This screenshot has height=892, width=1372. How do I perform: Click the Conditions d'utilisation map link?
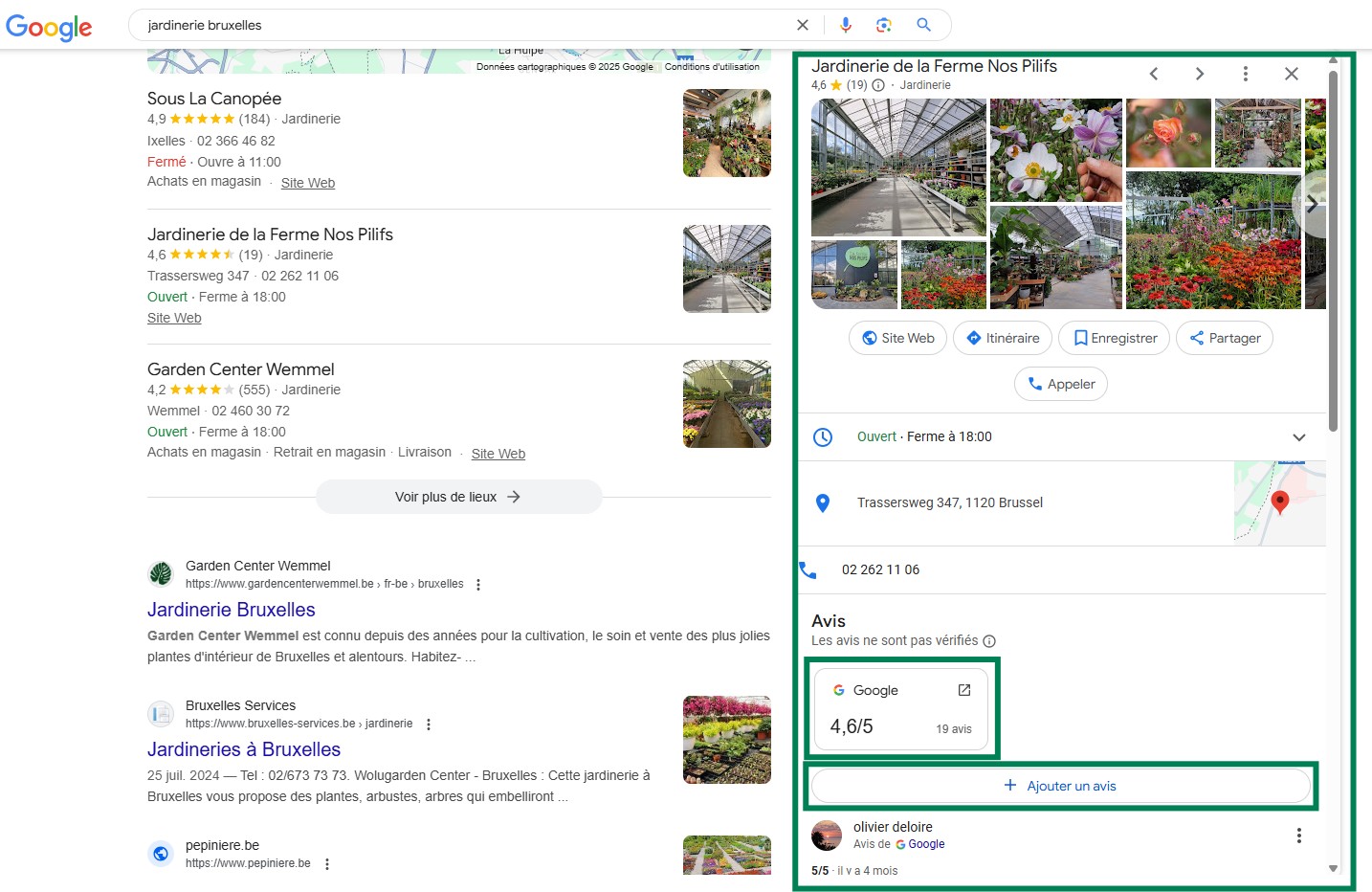tap(712, 67)
